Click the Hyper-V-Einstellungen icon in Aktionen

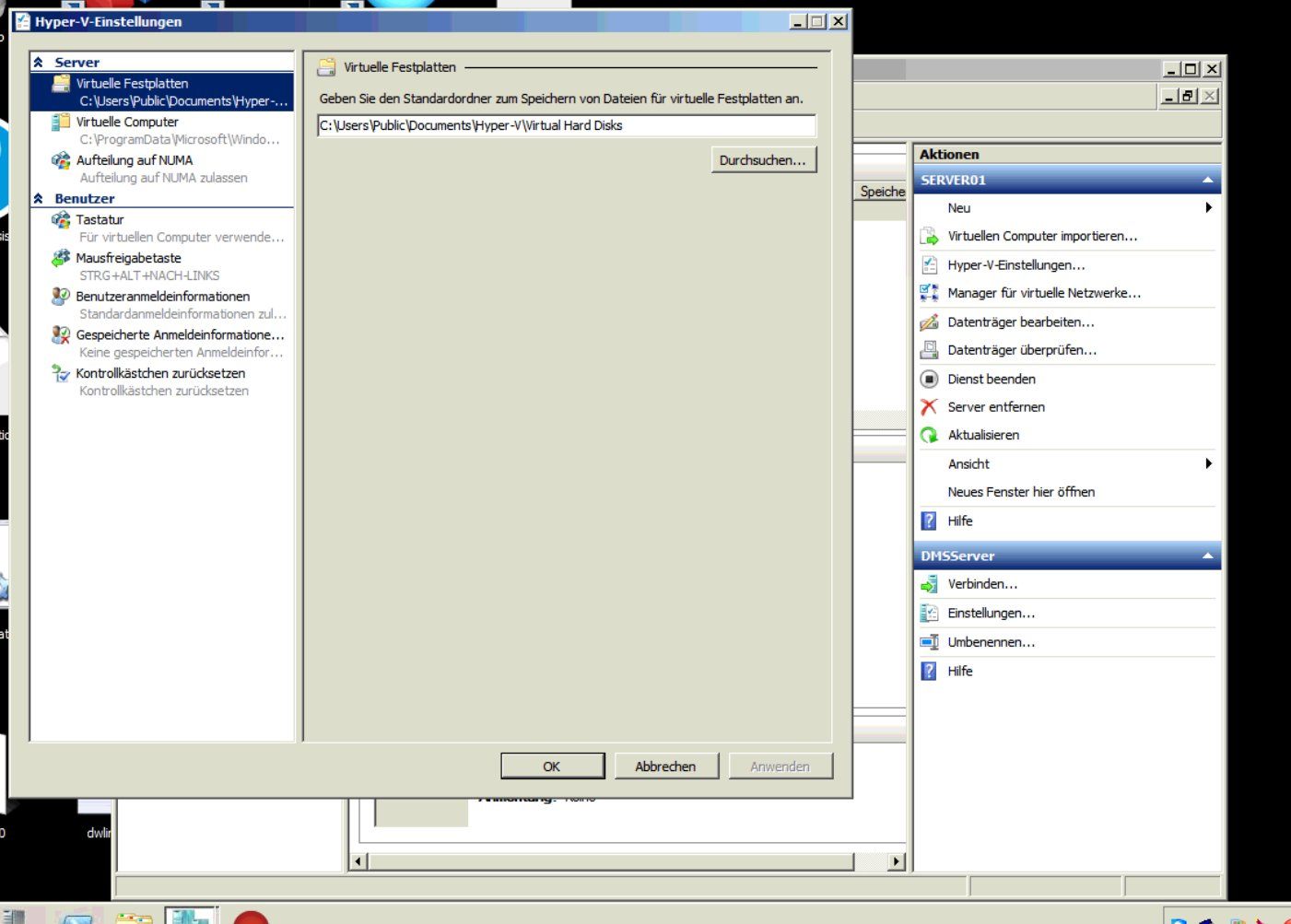(929, 265)
